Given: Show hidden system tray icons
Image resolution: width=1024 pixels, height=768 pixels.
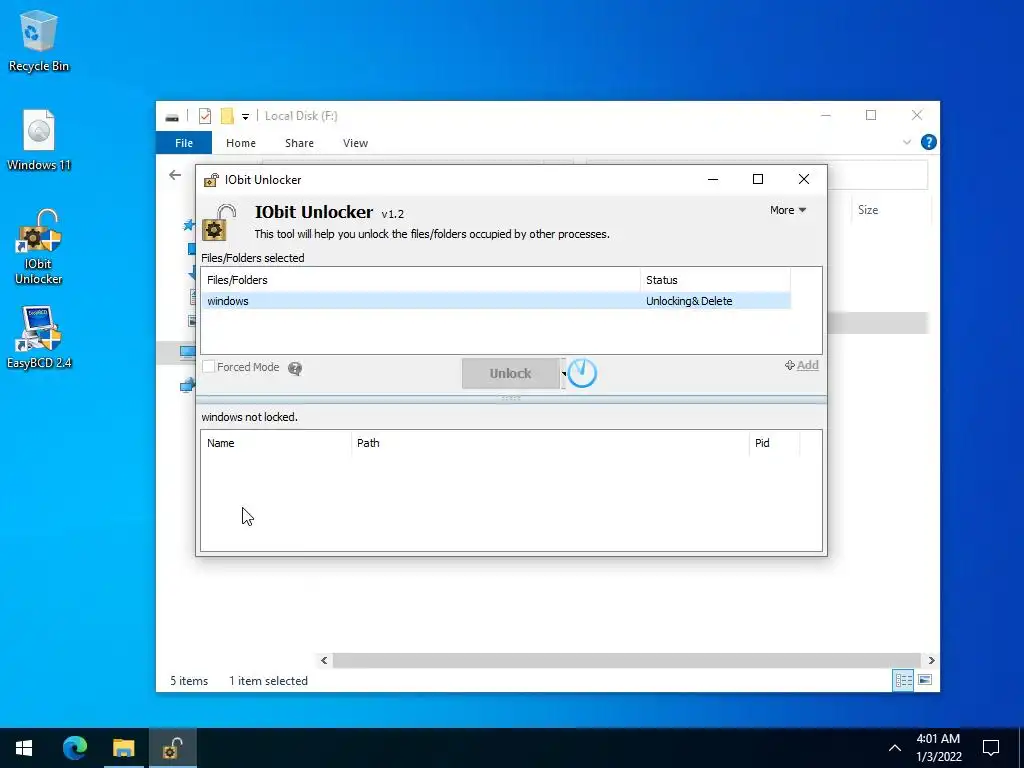Looking at the screenshot, I should tap(895, 748).
